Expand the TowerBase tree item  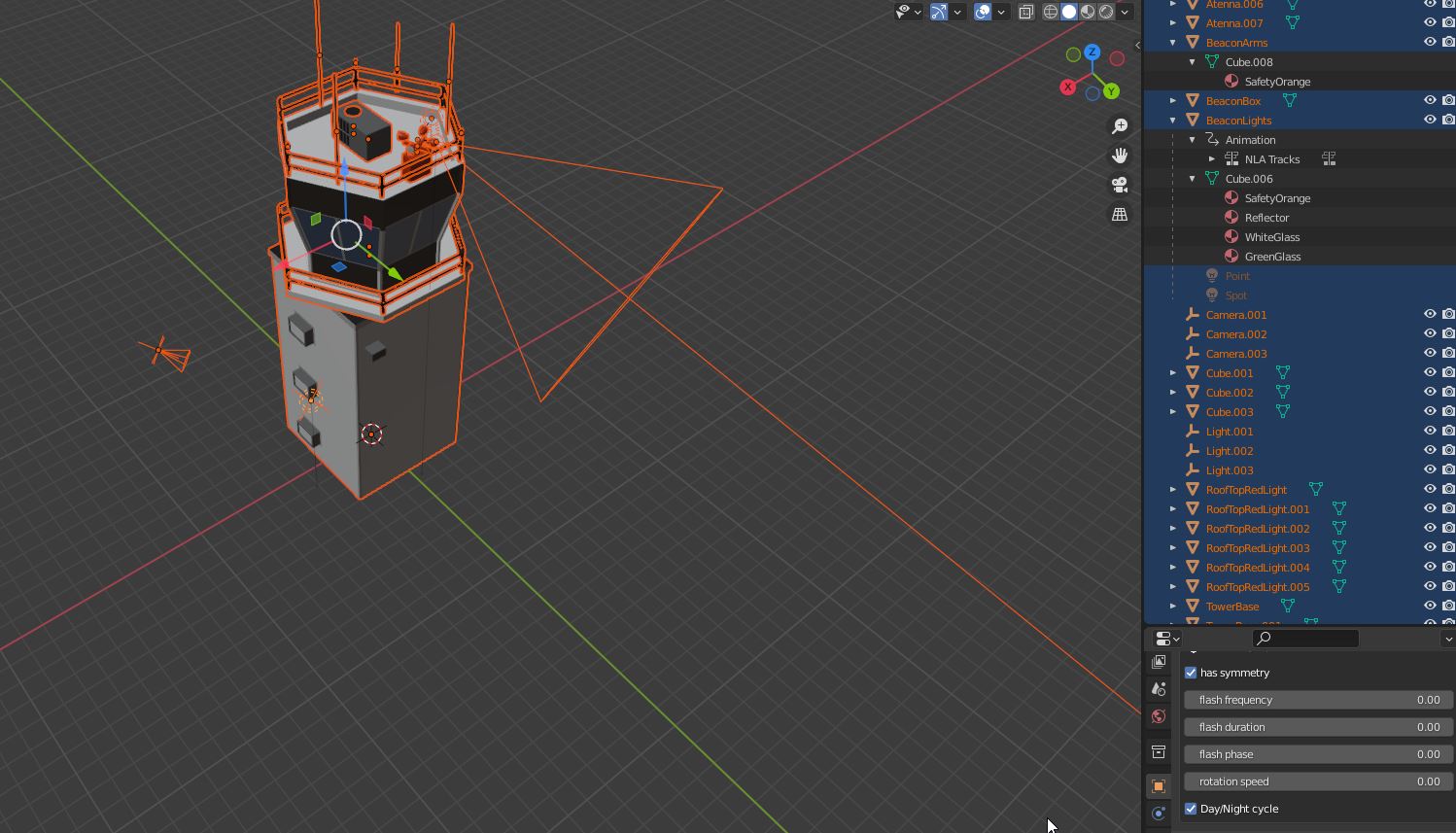coord(1173,607)
